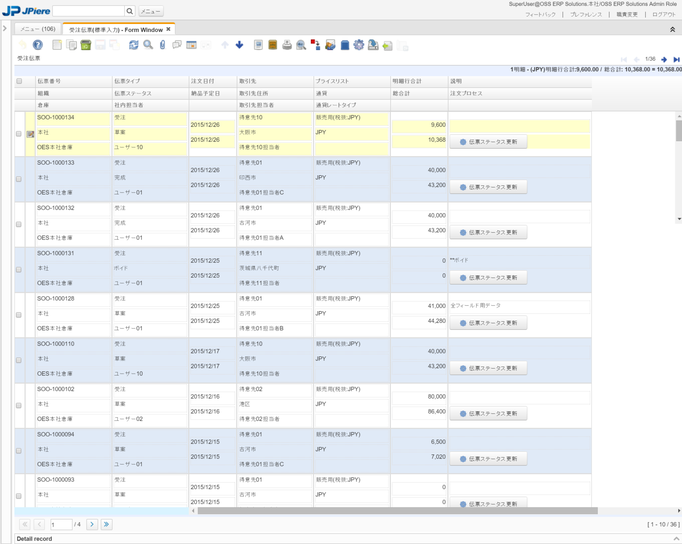The width and height of the screenshot is (682, 544).
Task: Click the paperclip Attachment icon
Action: (x=162, y=45)
